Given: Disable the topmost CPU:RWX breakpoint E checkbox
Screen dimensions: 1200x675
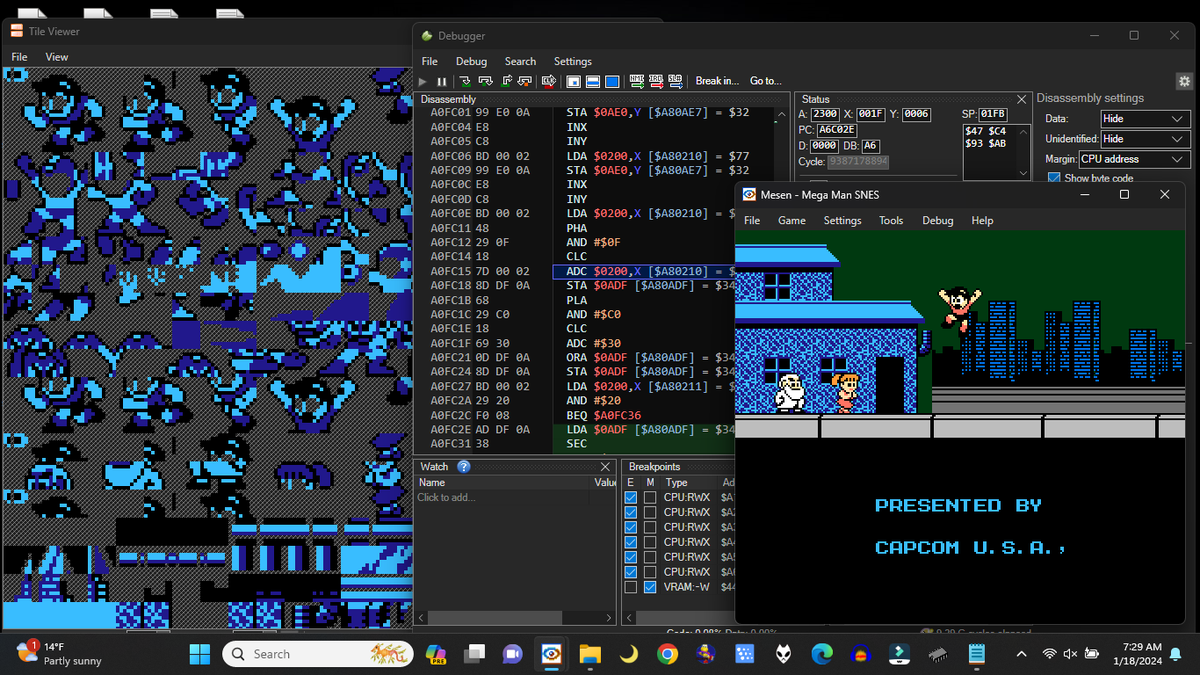Looking at the screenshot, I should click(630, 497).
